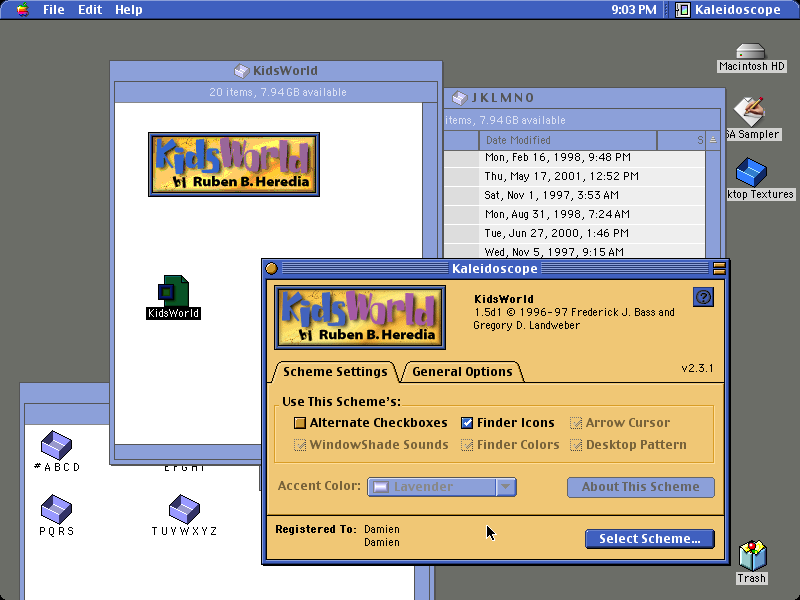
Task: Click the KidsWorld title bar folder icon
Action: pyautogui.click(x=241, y=71)
